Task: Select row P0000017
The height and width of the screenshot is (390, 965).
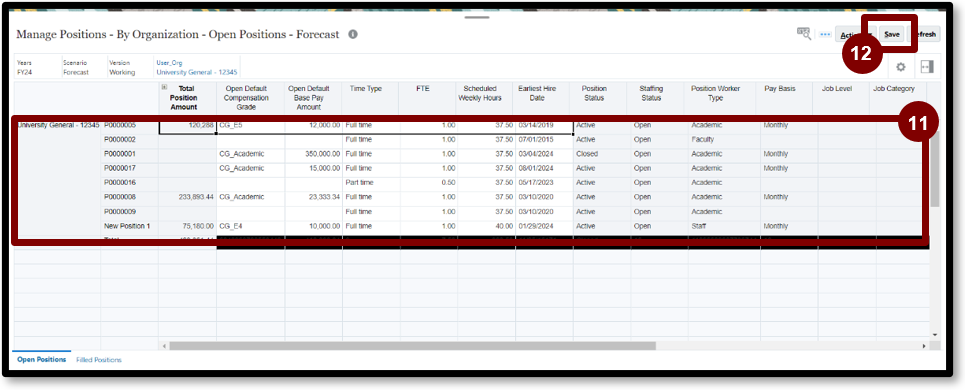Action: pos(130,169)
